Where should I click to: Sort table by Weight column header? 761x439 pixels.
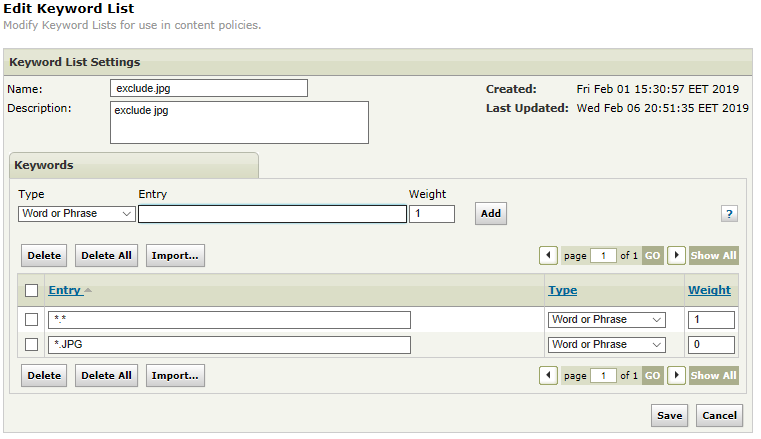(x=709, y=291)
